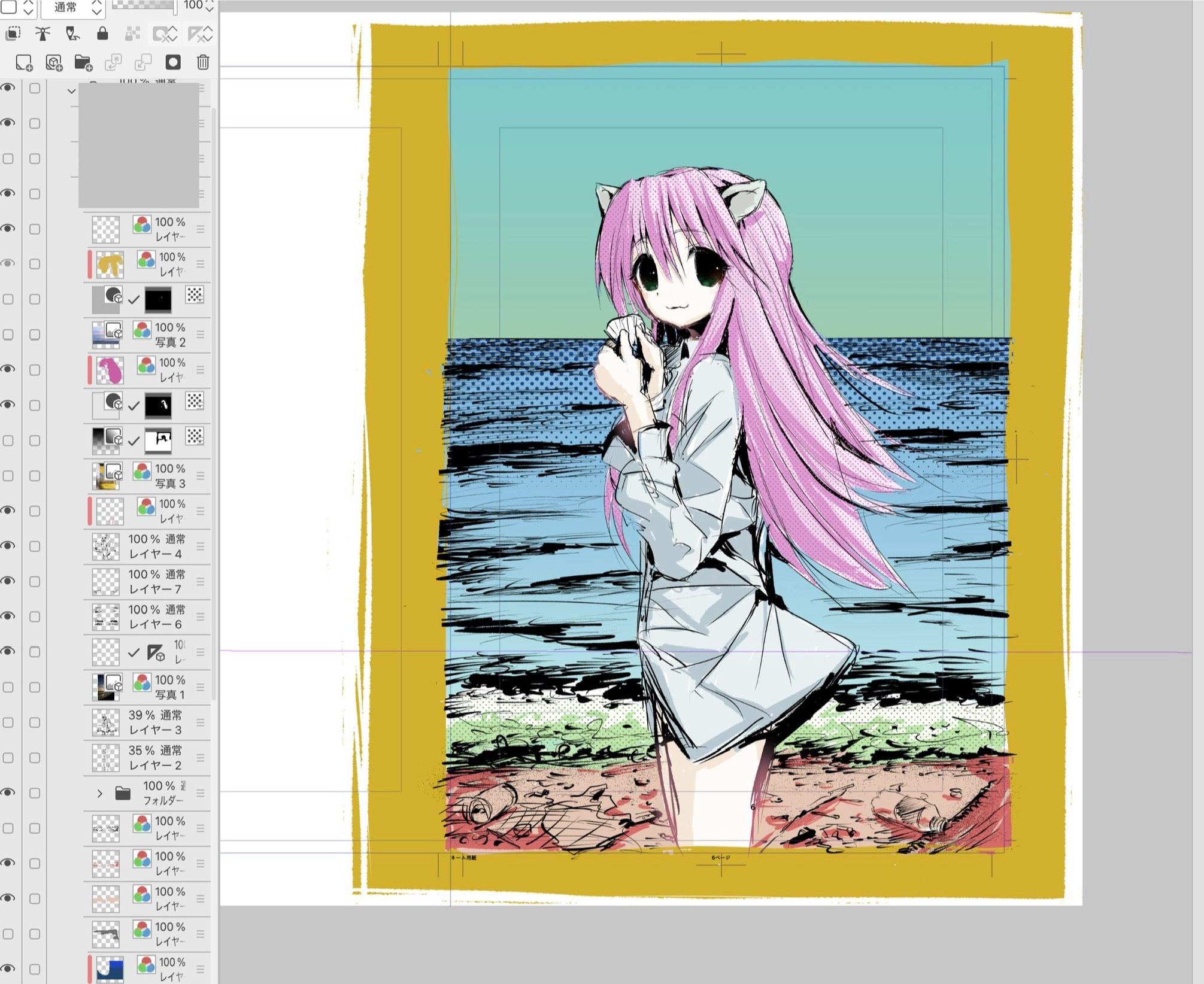This screenshot has width=1204, height=984.
Task: Expand the フォルダー layer folder
Action: 100,793
